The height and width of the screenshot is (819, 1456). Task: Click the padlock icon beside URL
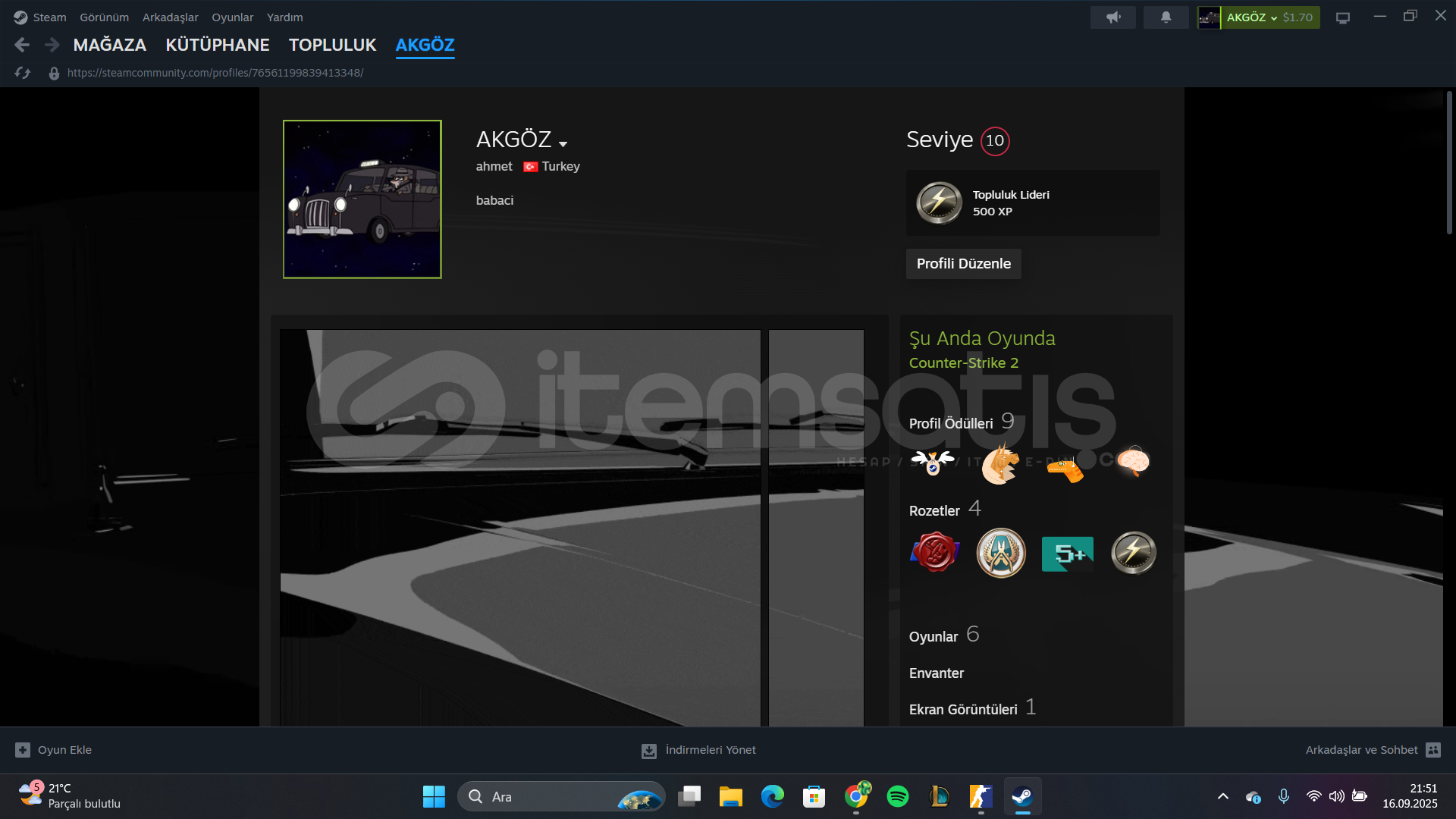pos(54,74)
